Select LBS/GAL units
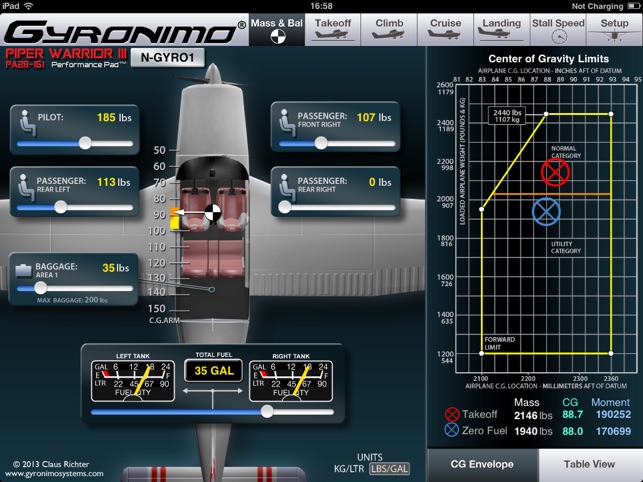This screenshot has height=482, width=643. (x=389, y=468)
